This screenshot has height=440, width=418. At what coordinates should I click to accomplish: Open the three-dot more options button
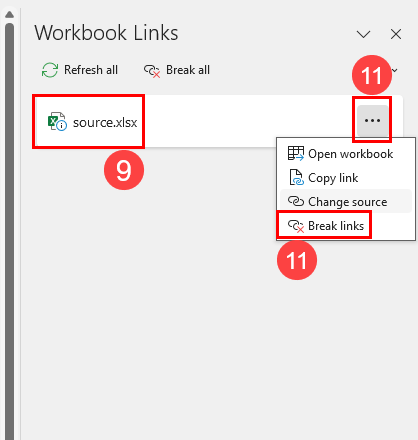(372, 120)
